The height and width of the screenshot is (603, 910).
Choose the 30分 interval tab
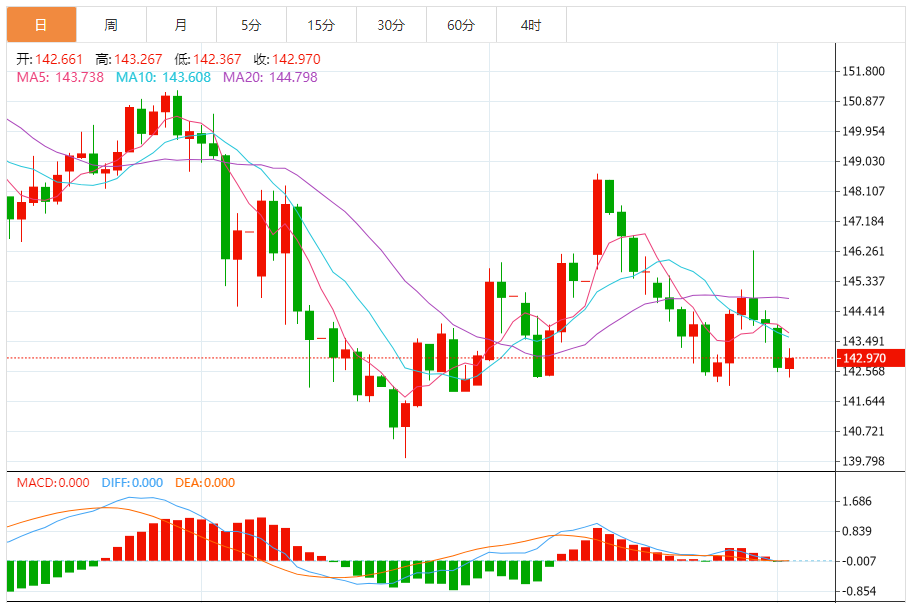point(391,25)
